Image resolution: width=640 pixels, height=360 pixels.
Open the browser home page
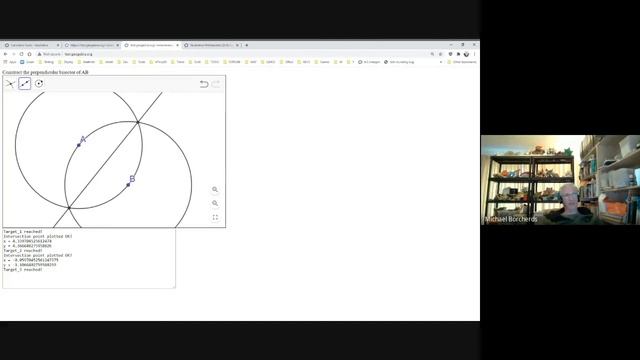pyautogui.click(x=29, y=54)
